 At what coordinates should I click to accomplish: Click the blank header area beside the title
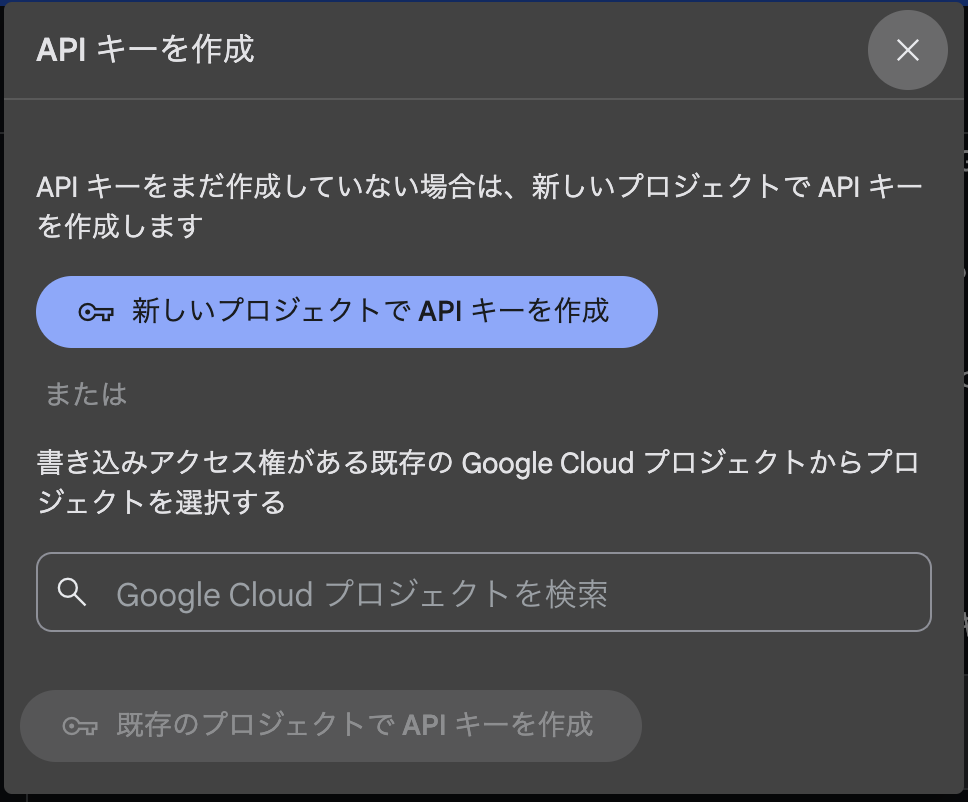(x=556, y=49)
